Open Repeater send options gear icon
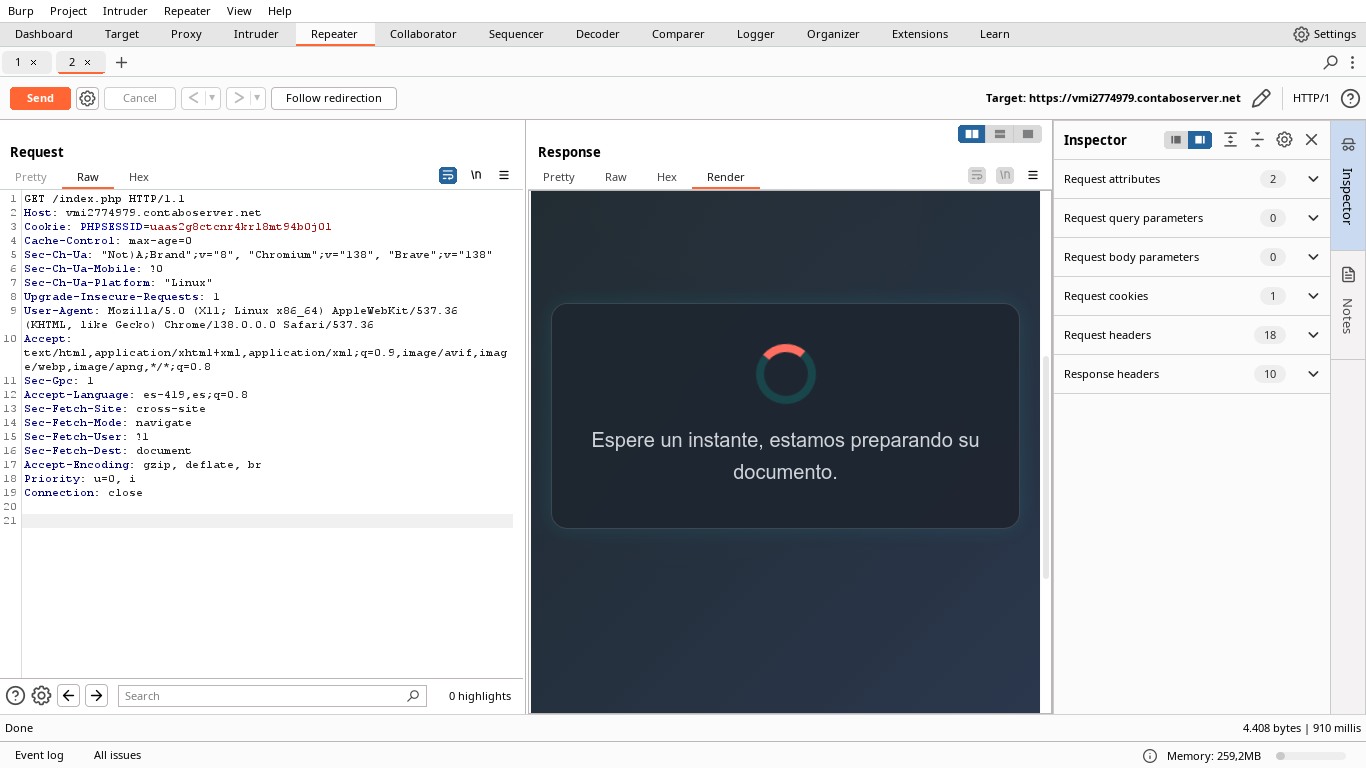Viewport: 1366px width, 768px height. click(x=87, y=98)
